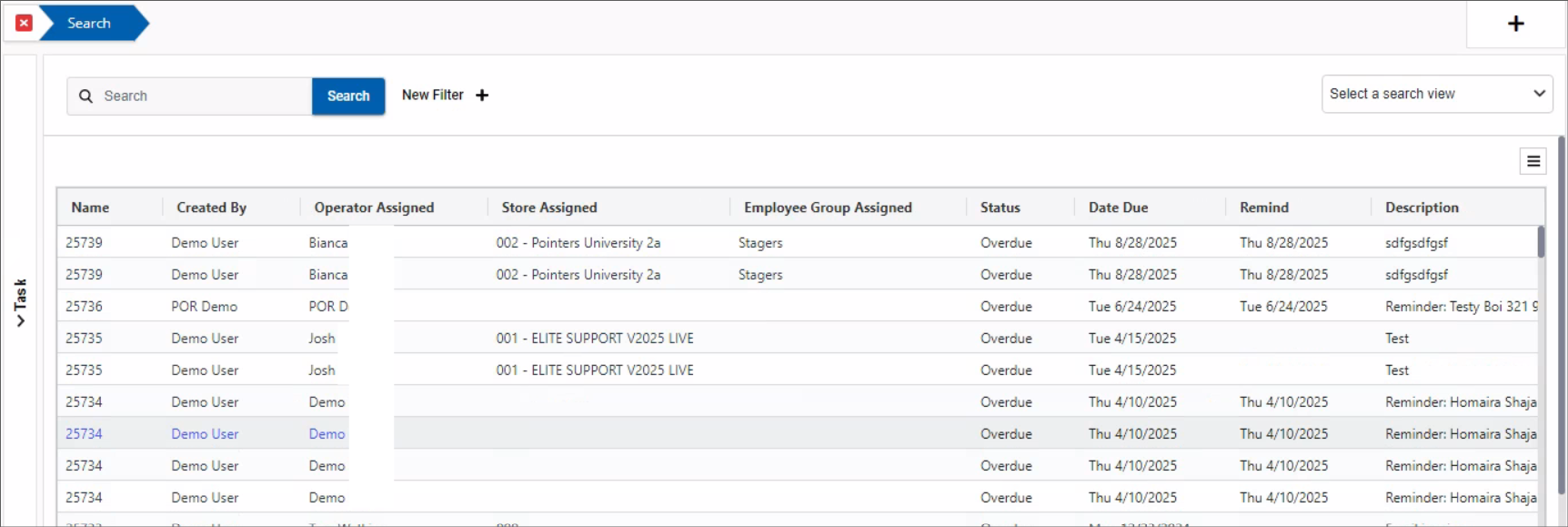Open the Select a search view dropdown
The width and height of the screenshot is (1568, 527).
point(1436,94)
